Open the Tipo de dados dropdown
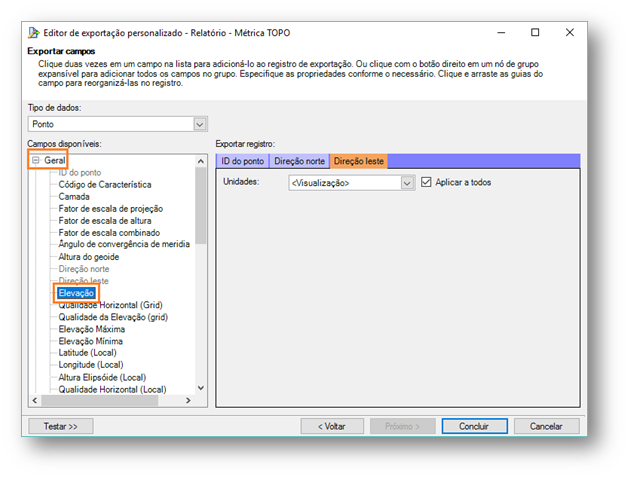 click(198, 124)
